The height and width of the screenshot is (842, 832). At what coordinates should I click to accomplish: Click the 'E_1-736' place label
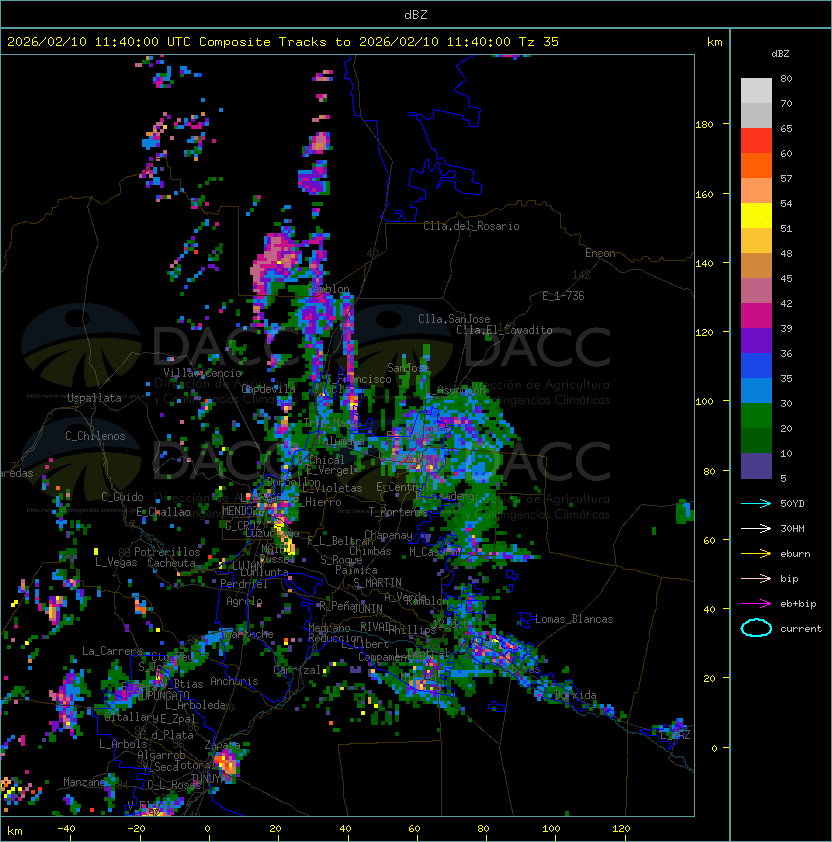(x=563, y=295)
